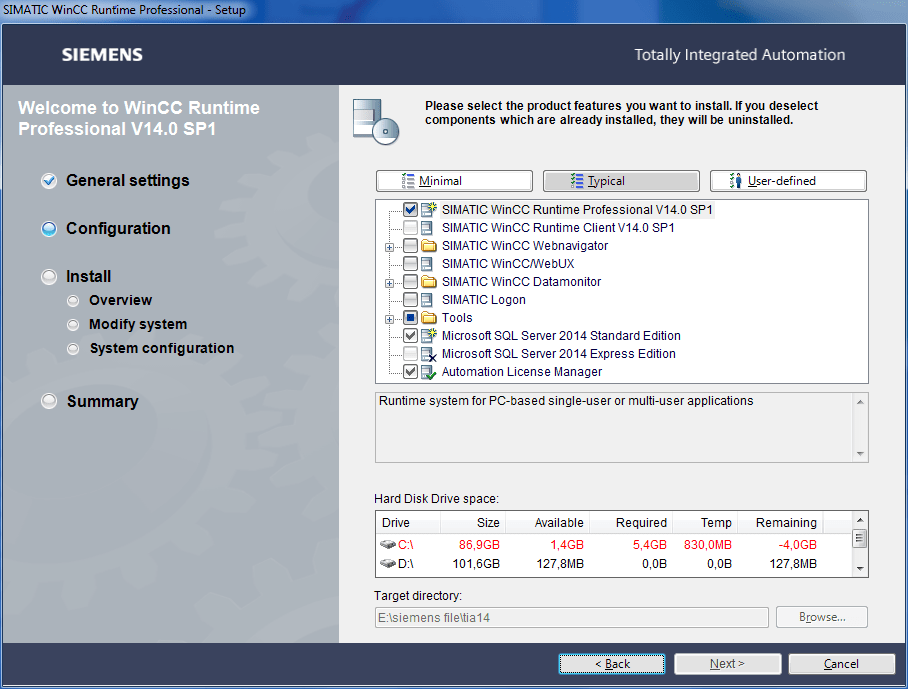
Task: Click the Tools folder icon
Action: tap(429, 318)
